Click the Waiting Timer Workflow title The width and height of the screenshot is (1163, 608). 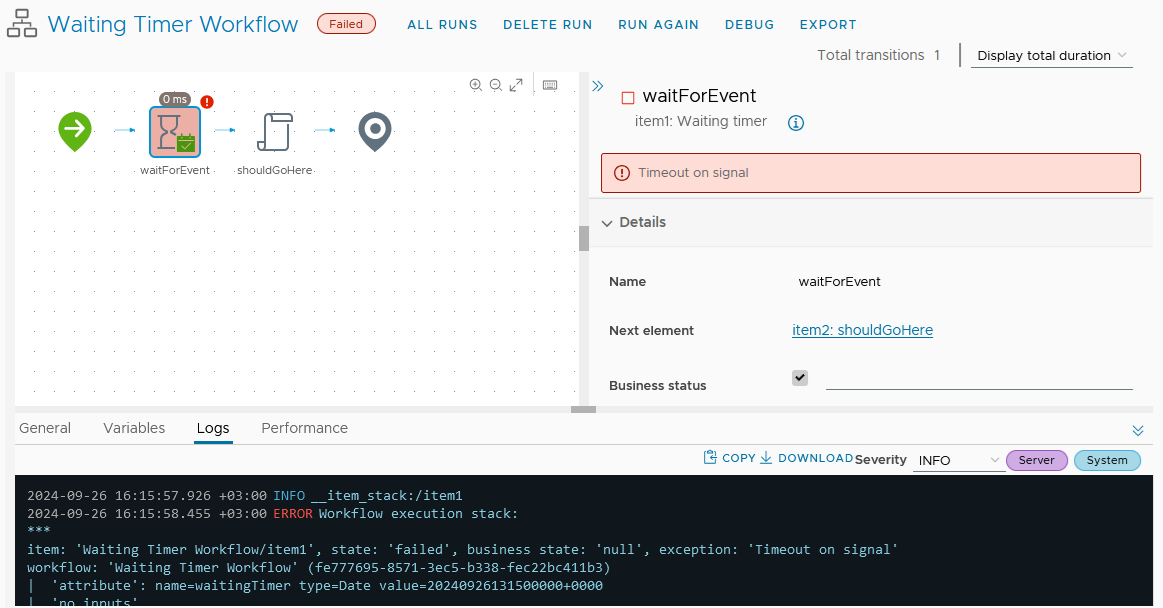point(173,24)
